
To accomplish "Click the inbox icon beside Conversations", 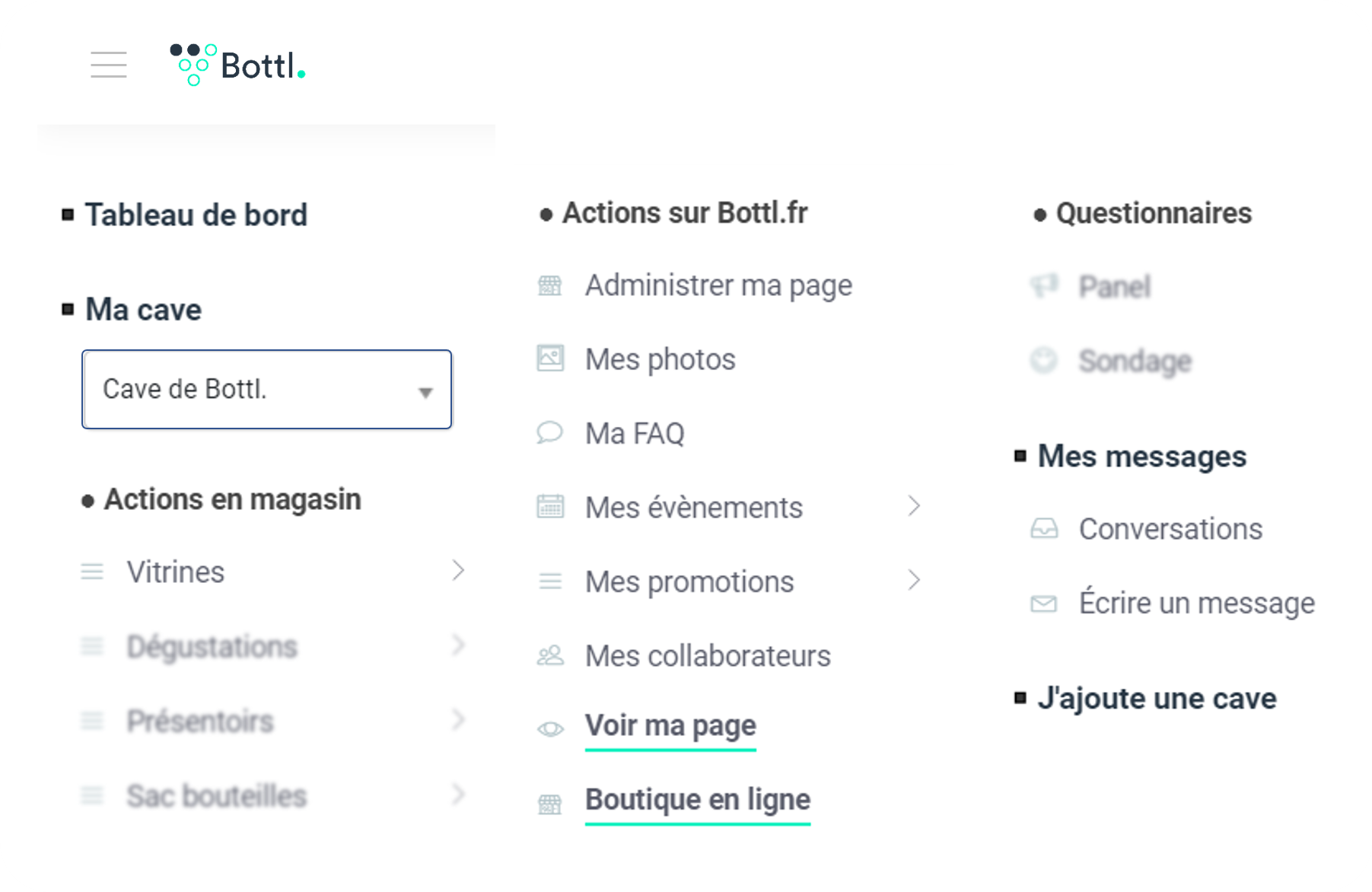I will (1044, 528).
